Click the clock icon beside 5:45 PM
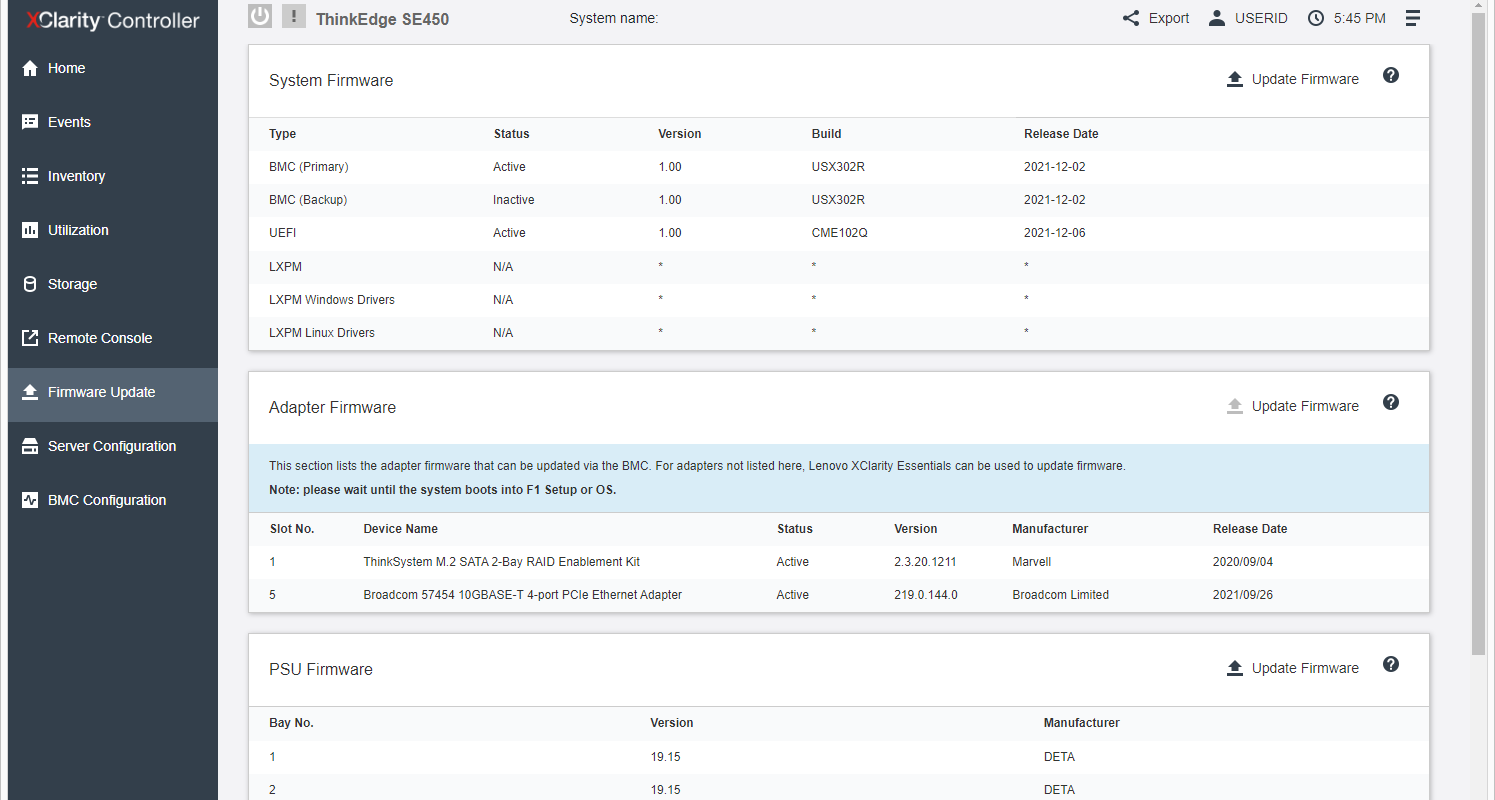 [x=1316, y=18]
